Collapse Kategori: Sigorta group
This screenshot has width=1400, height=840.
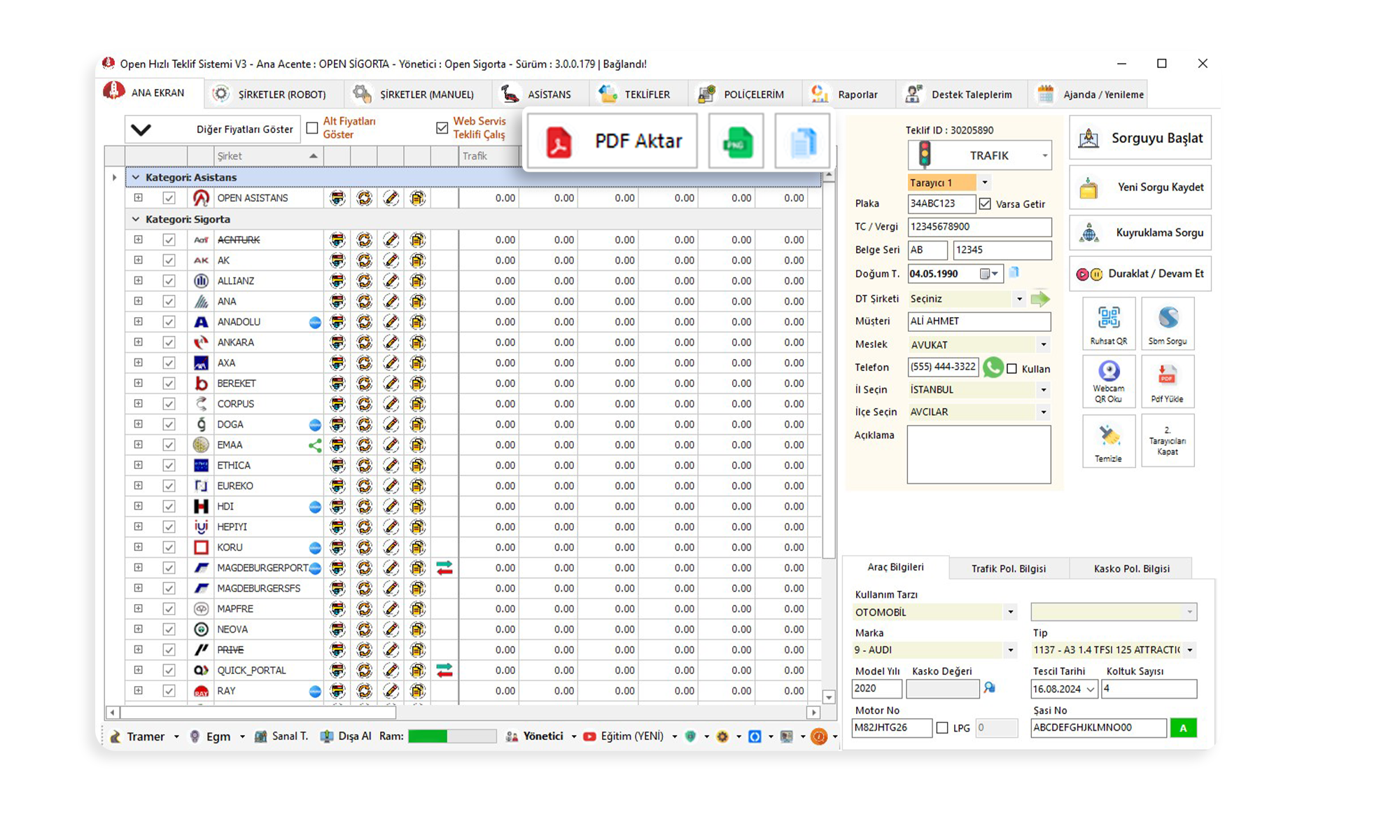click(136, 219)
